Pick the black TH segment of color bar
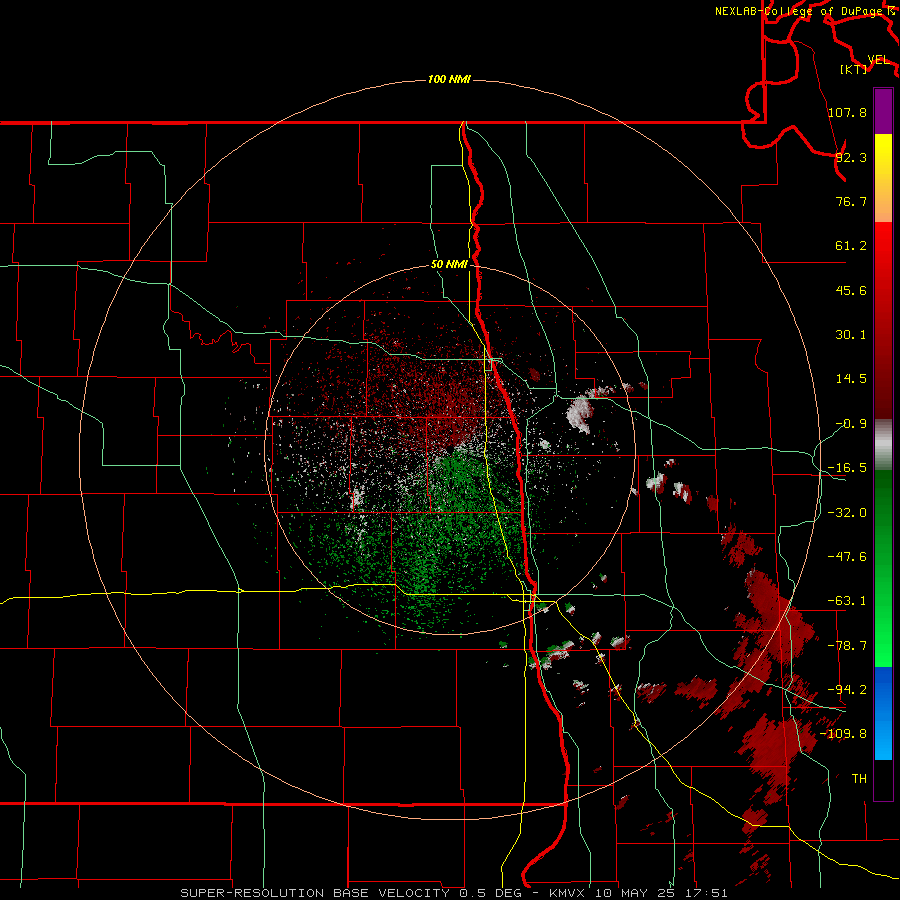 (883, 779)
